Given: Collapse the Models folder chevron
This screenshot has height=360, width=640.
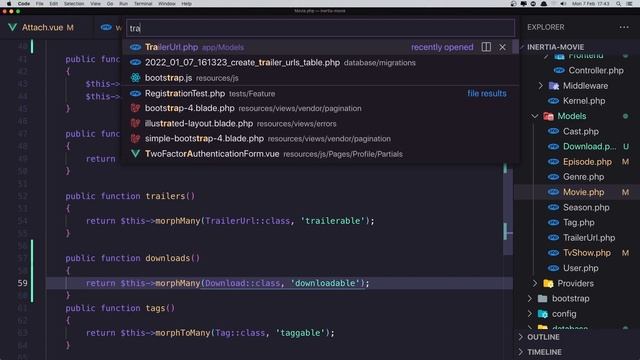Looking at the screenshot, I should [x=535, y=116].
